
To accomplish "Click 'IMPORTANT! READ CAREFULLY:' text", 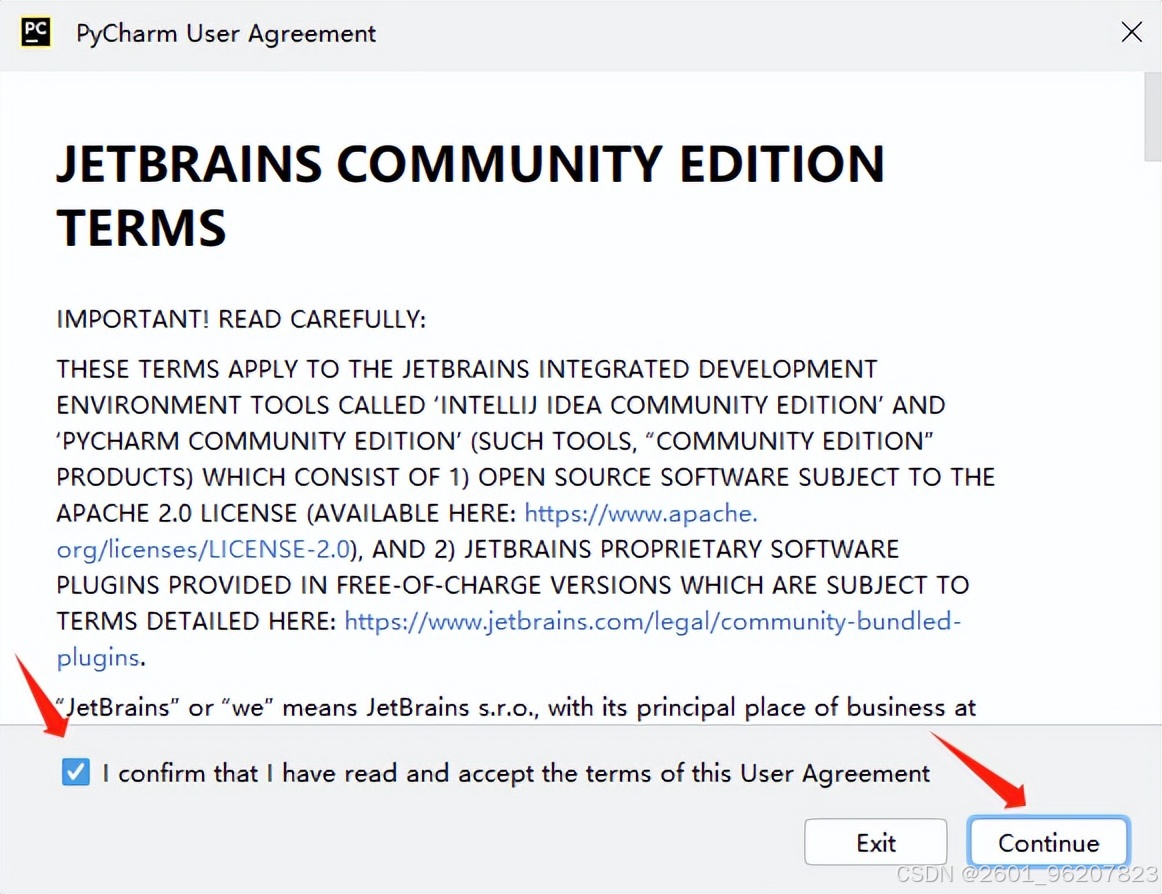I will pos(242,319).
